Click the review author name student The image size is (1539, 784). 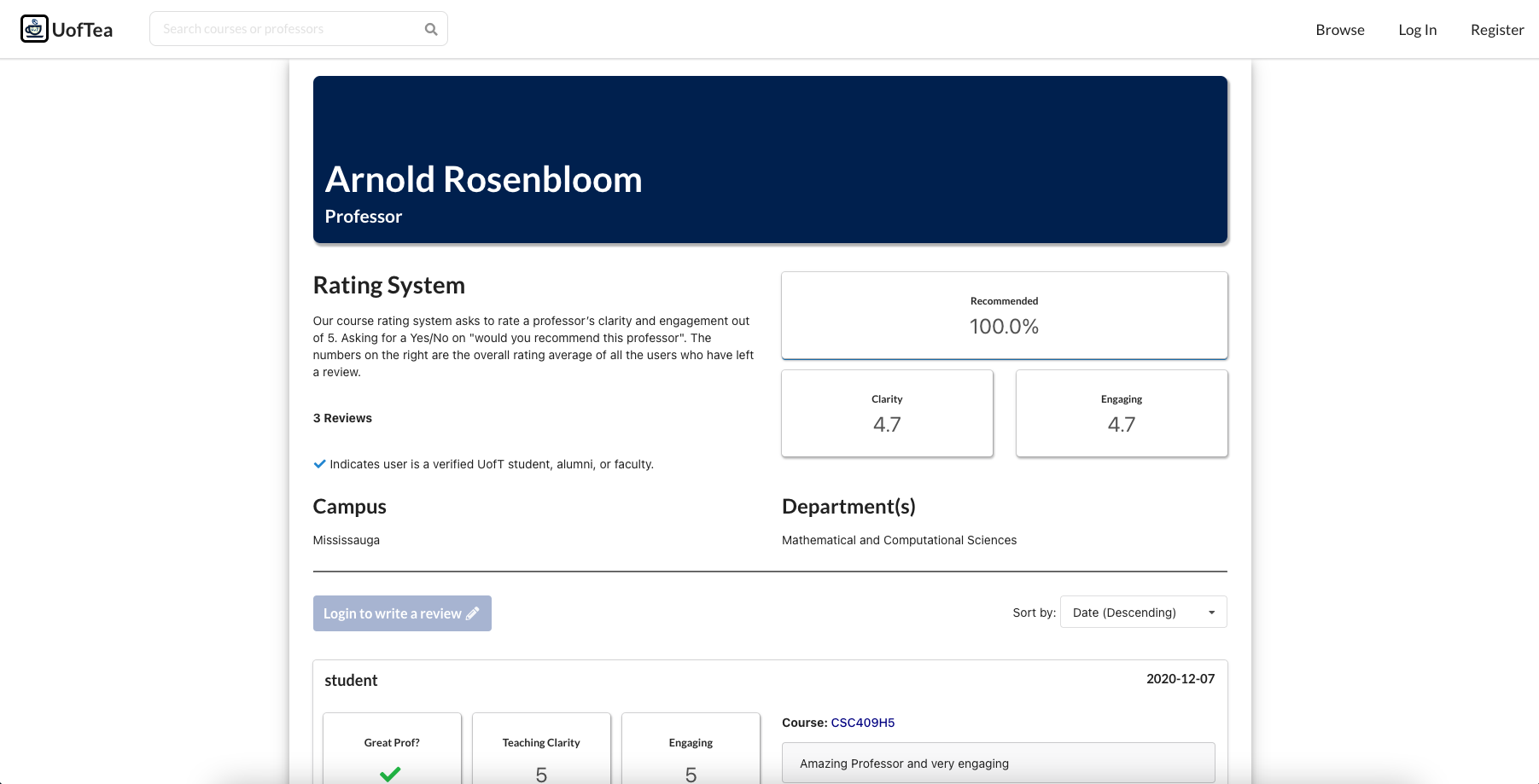[351, 680]
